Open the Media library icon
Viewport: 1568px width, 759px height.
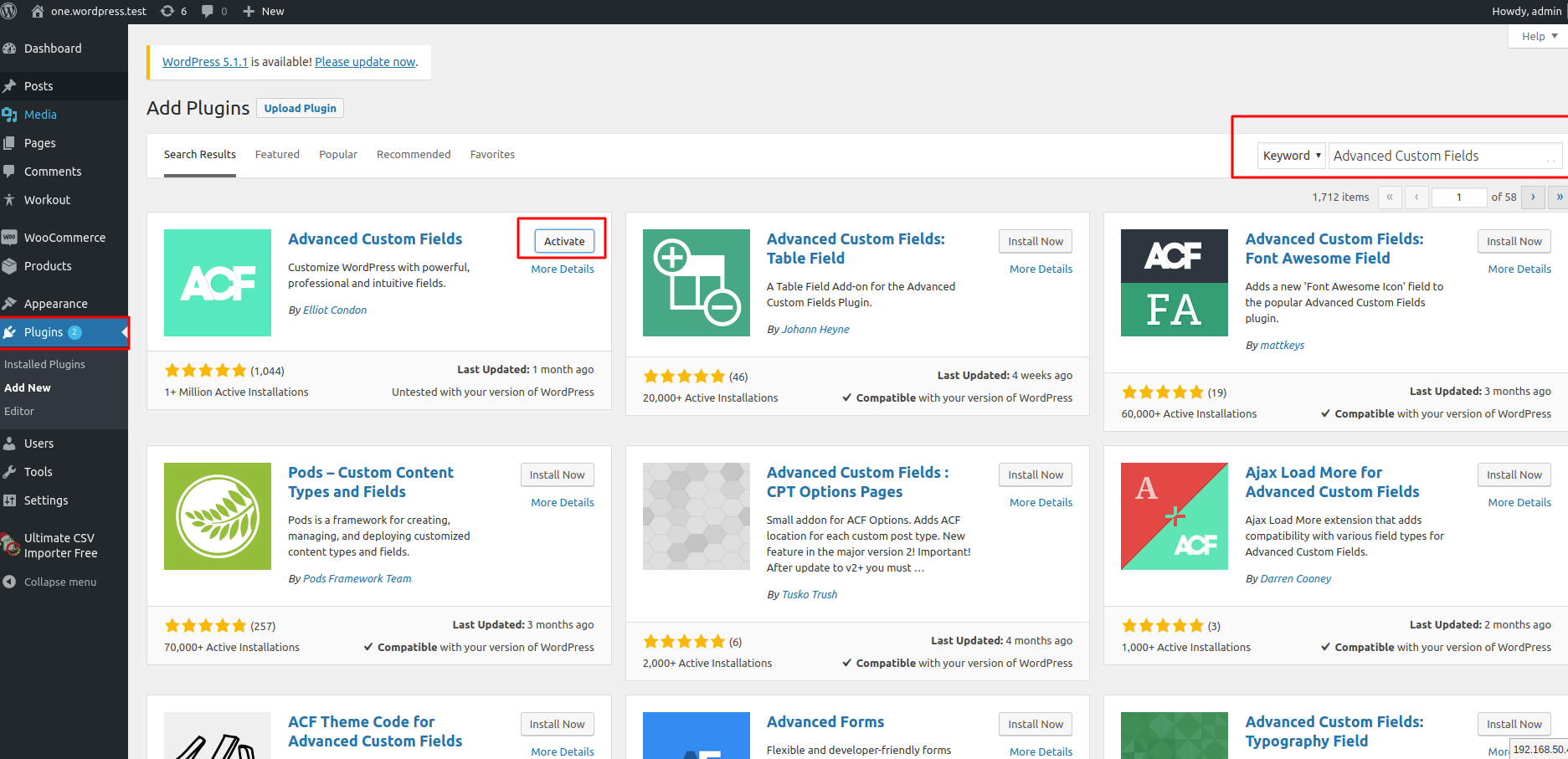(9, 115)
